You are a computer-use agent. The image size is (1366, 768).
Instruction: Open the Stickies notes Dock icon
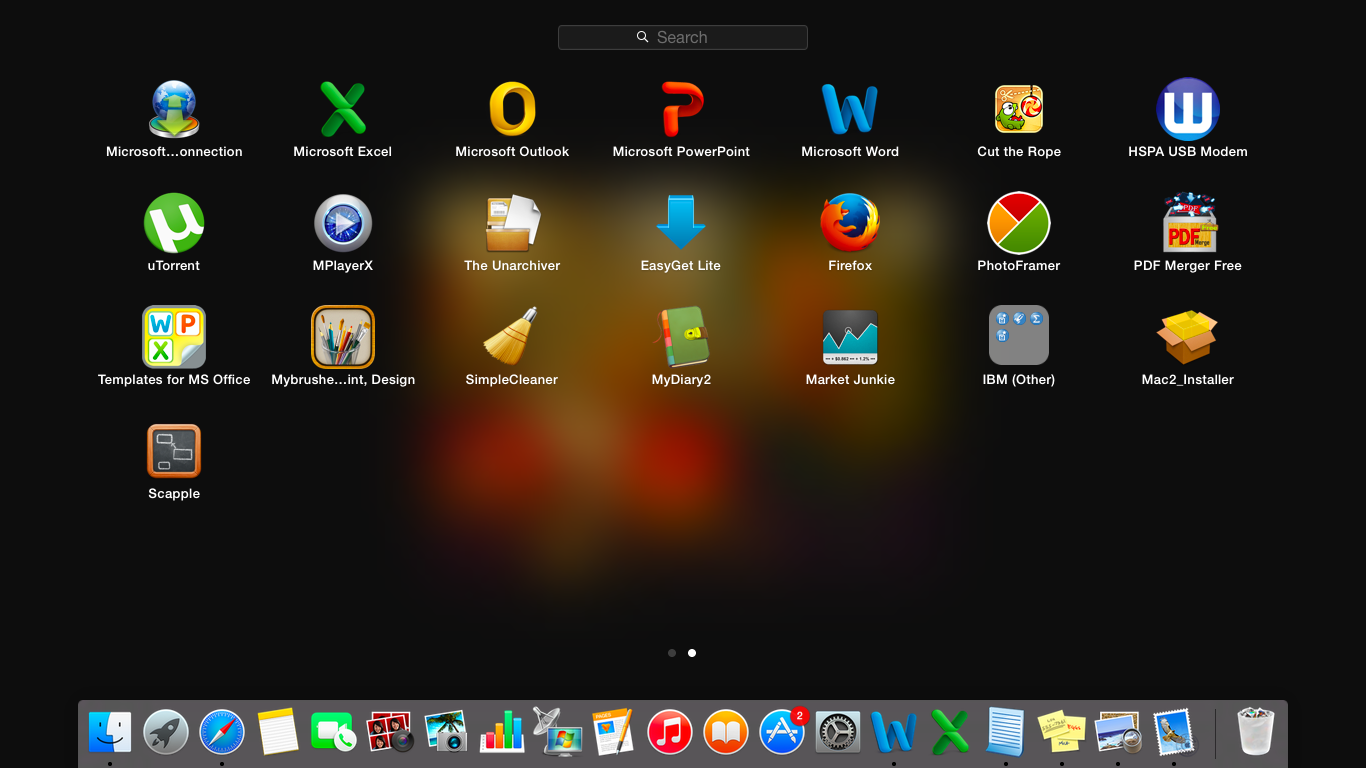tap(1062, 732)
